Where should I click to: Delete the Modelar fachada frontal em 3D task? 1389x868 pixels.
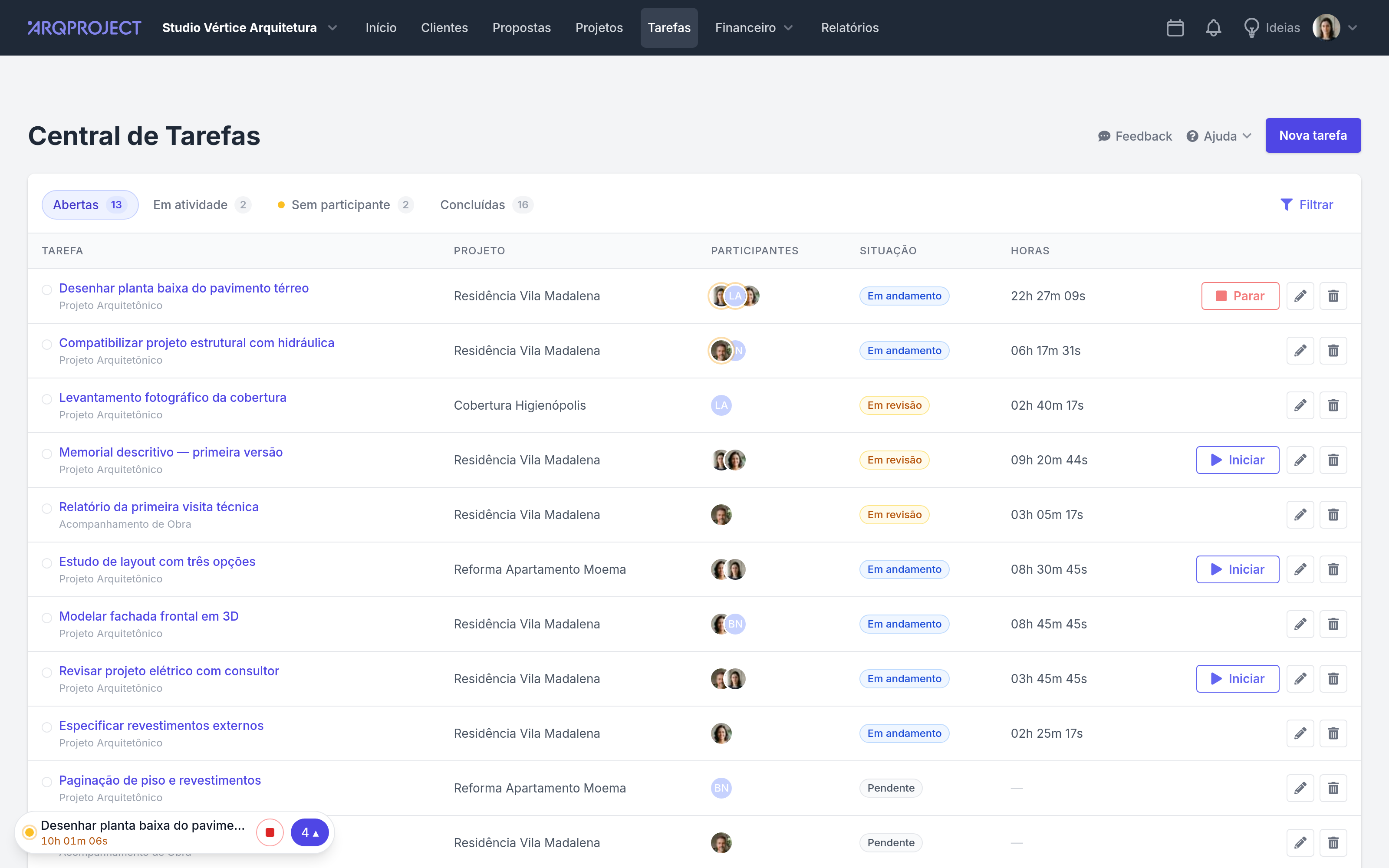point(1333,624)
